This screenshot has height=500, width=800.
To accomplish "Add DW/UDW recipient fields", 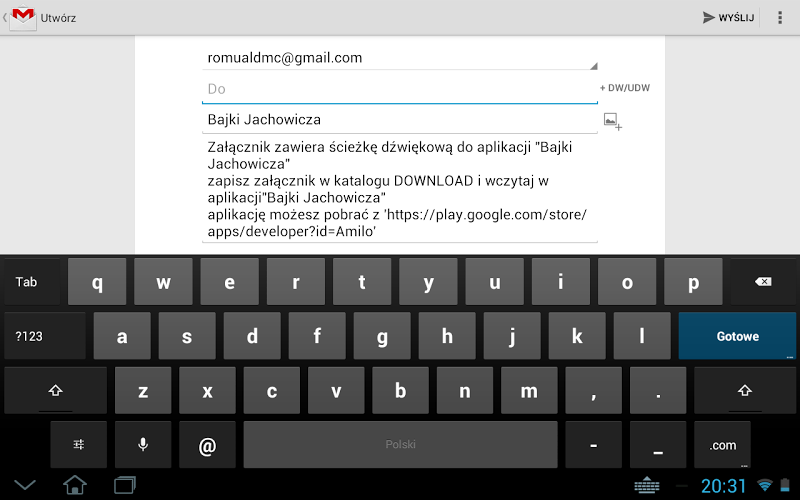I will pyautogui.click(x=625, y=88).
